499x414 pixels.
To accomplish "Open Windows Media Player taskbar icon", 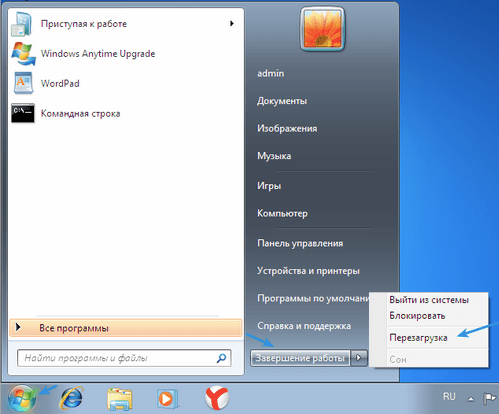I will pos(167,398).
